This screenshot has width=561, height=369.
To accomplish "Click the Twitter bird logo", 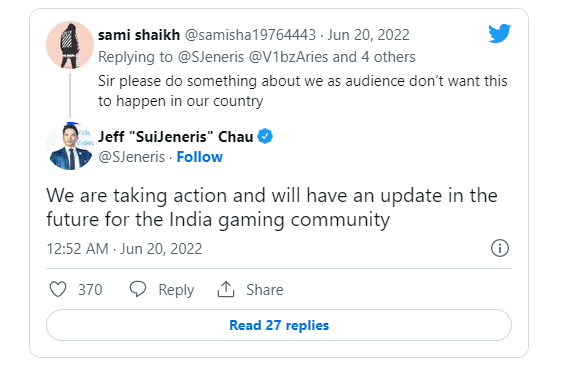I will pyautogui.click(x=499, y=34).
